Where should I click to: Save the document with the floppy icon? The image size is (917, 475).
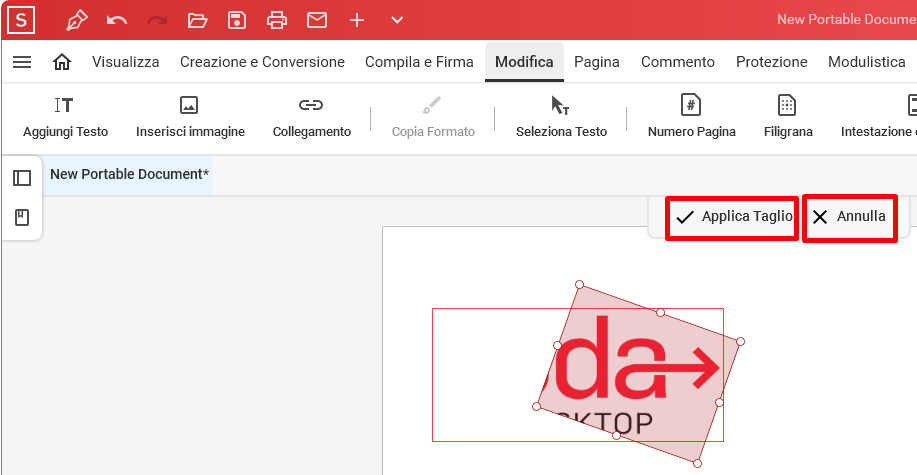point(237,20)
